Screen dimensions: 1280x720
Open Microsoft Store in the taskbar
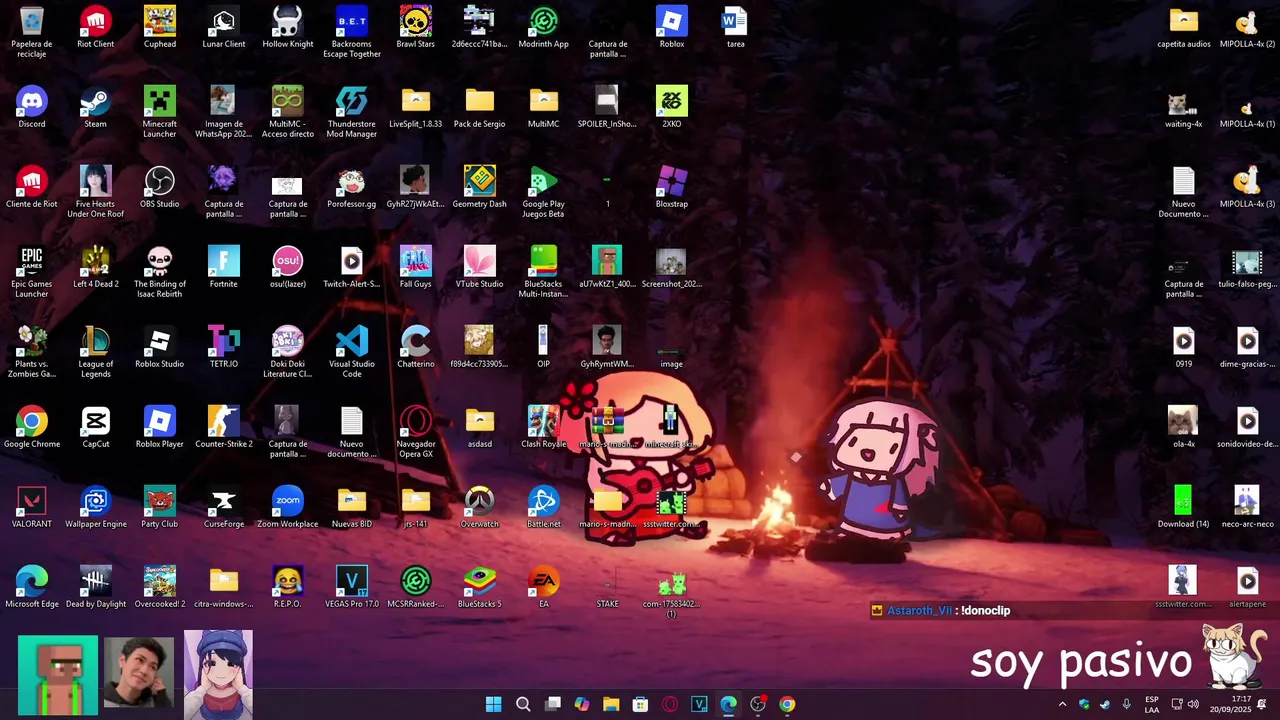(x=640, y=704)
